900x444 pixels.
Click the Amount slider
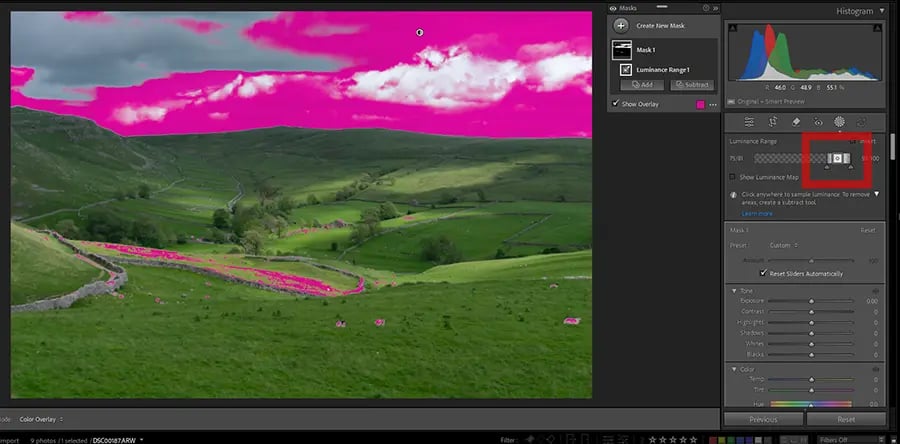click(x=811, y=260)
